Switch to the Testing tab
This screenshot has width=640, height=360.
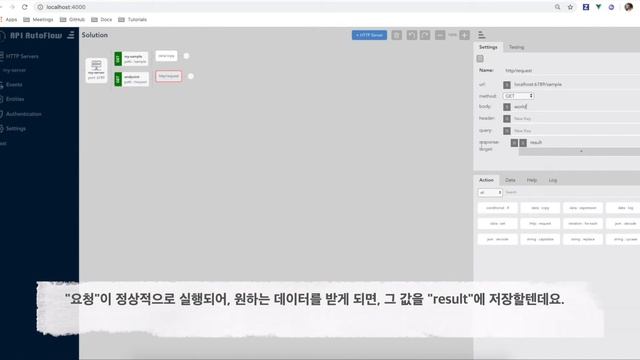516,47
